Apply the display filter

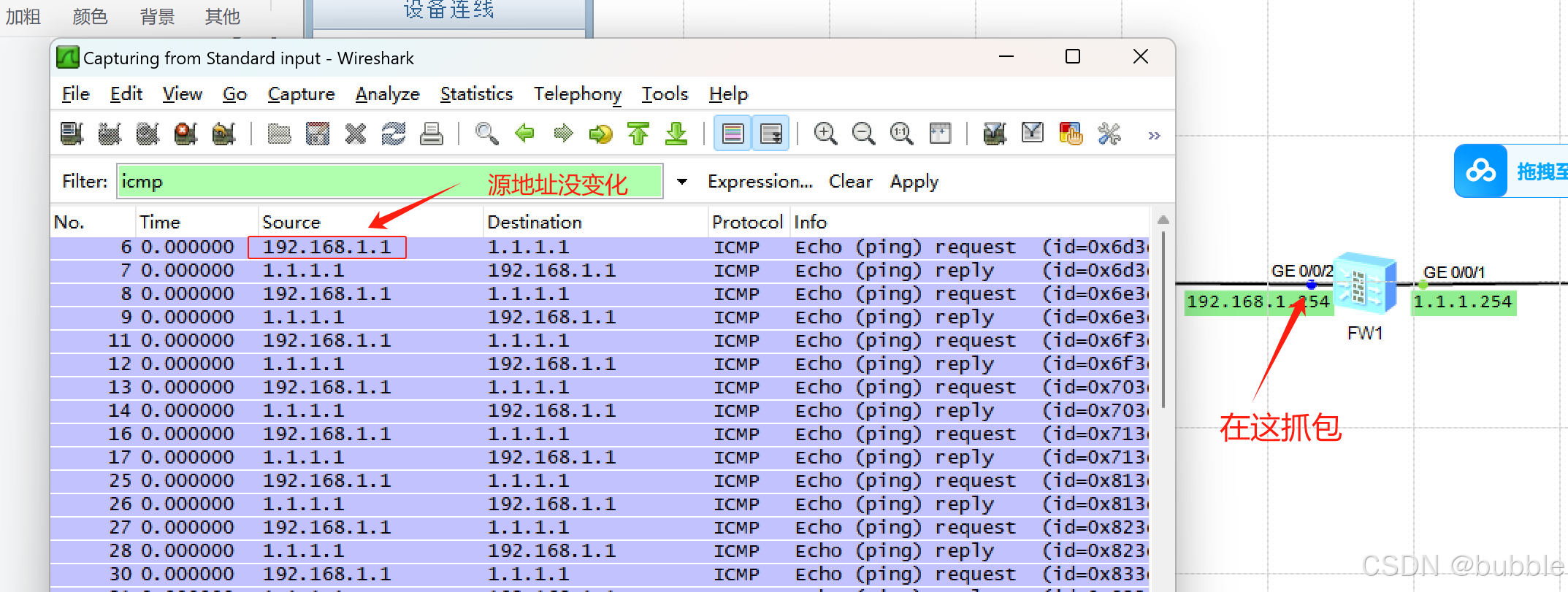tap(914, 182)
